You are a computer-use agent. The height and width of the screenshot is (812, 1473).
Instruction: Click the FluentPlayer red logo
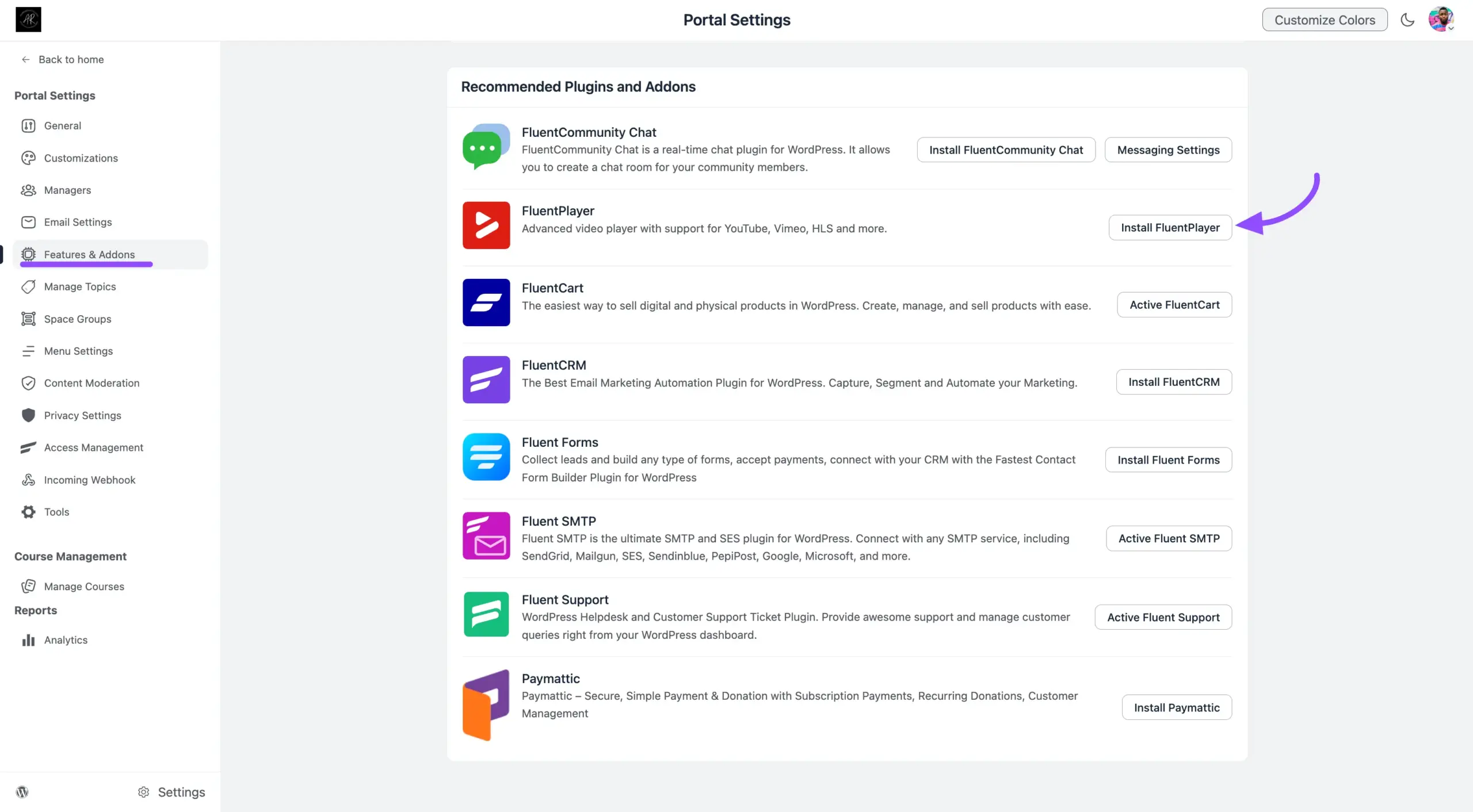pyautogui.click(x=486, y=225)
